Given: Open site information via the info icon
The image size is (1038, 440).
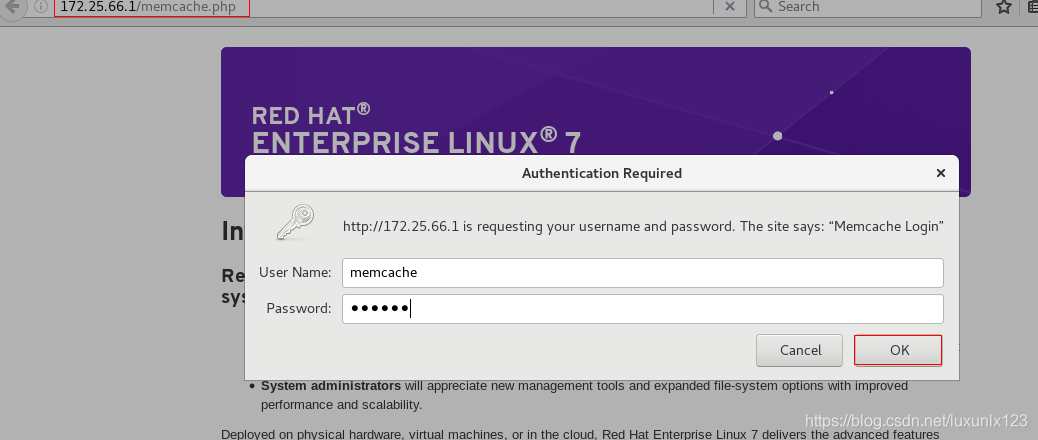Looking at the screenshot, I should click(41, 7).
